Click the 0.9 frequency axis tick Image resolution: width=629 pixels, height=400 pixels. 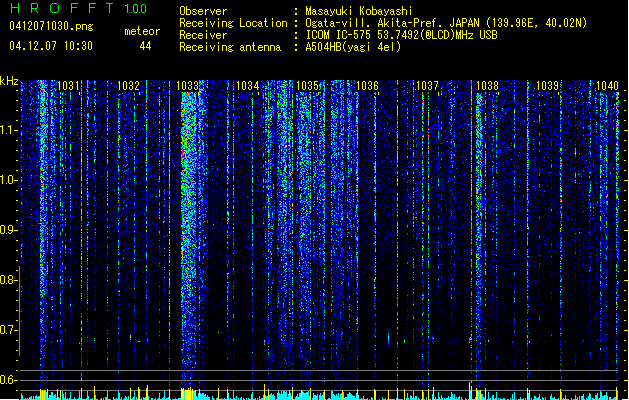pyautogui.click(x=9, y=230)
